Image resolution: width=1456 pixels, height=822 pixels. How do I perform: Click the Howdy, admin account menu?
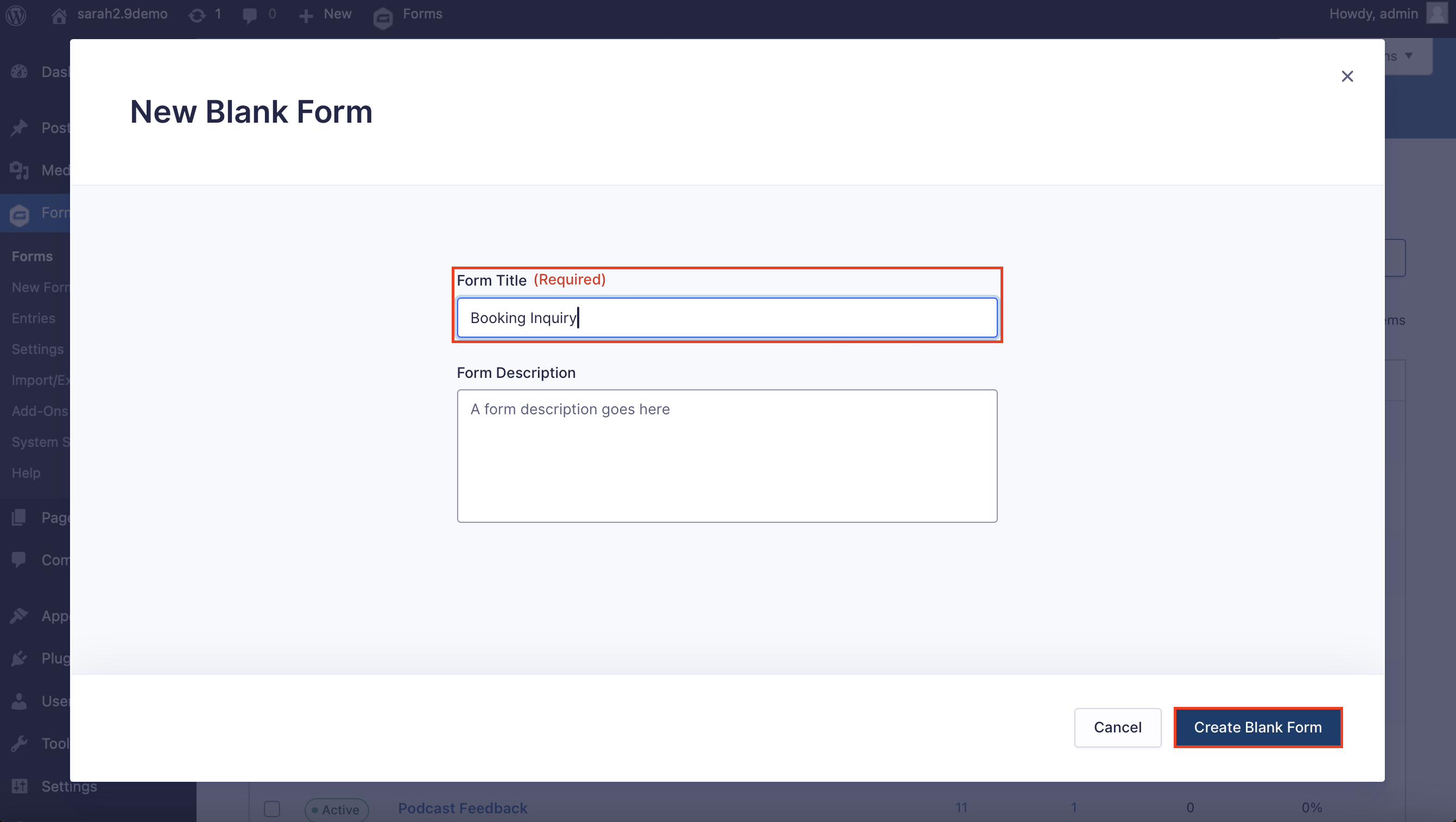pos(1373,14)
